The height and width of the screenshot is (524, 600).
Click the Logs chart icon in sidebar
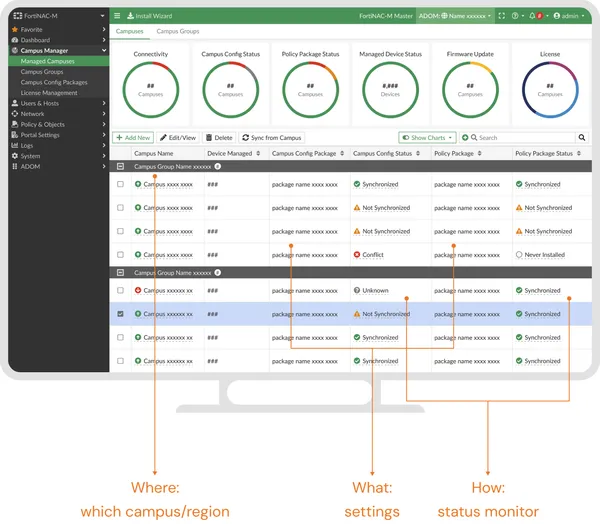(x=15, y=145)
